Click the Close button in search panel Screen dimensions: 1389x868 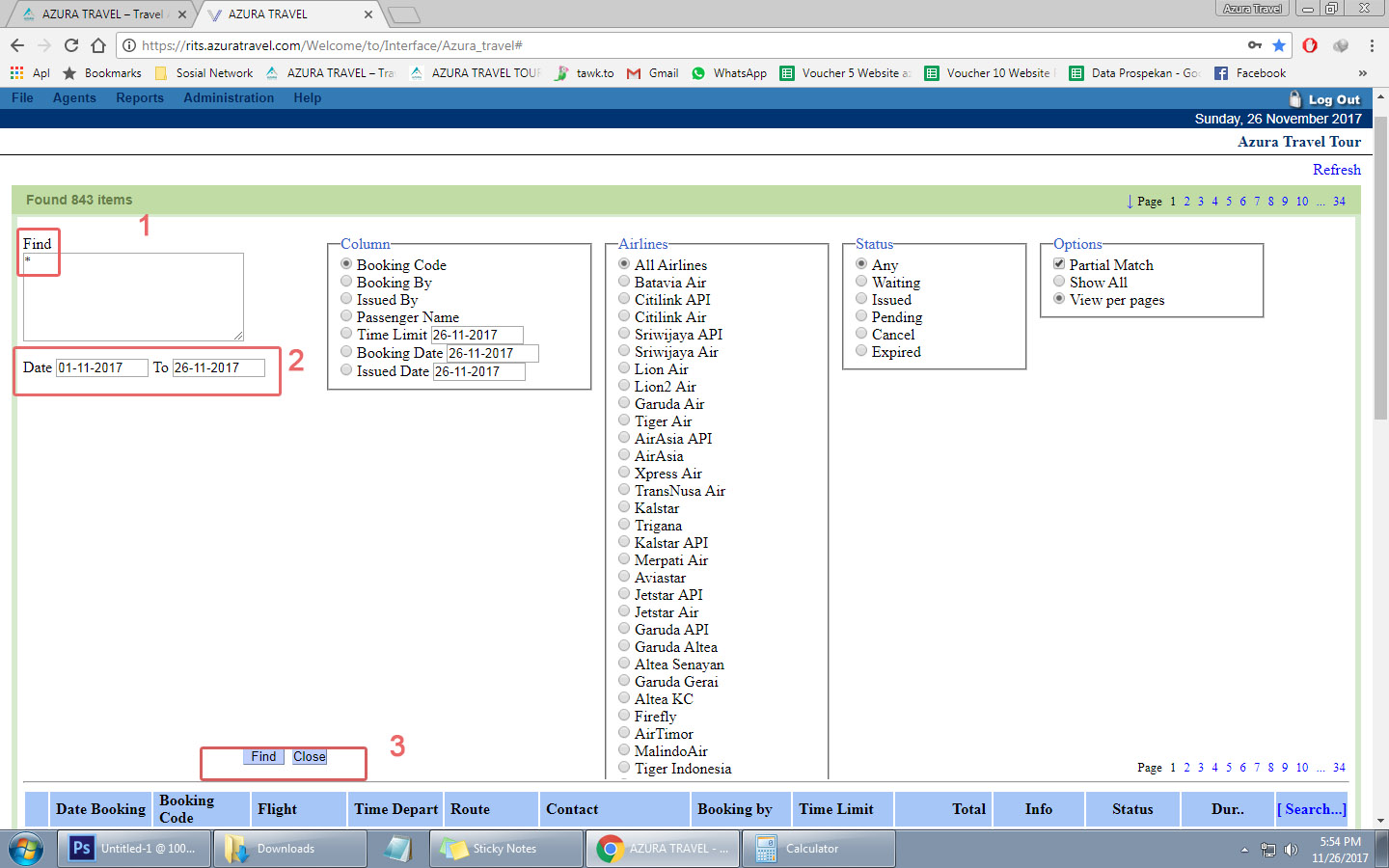(x=310, y=757)
